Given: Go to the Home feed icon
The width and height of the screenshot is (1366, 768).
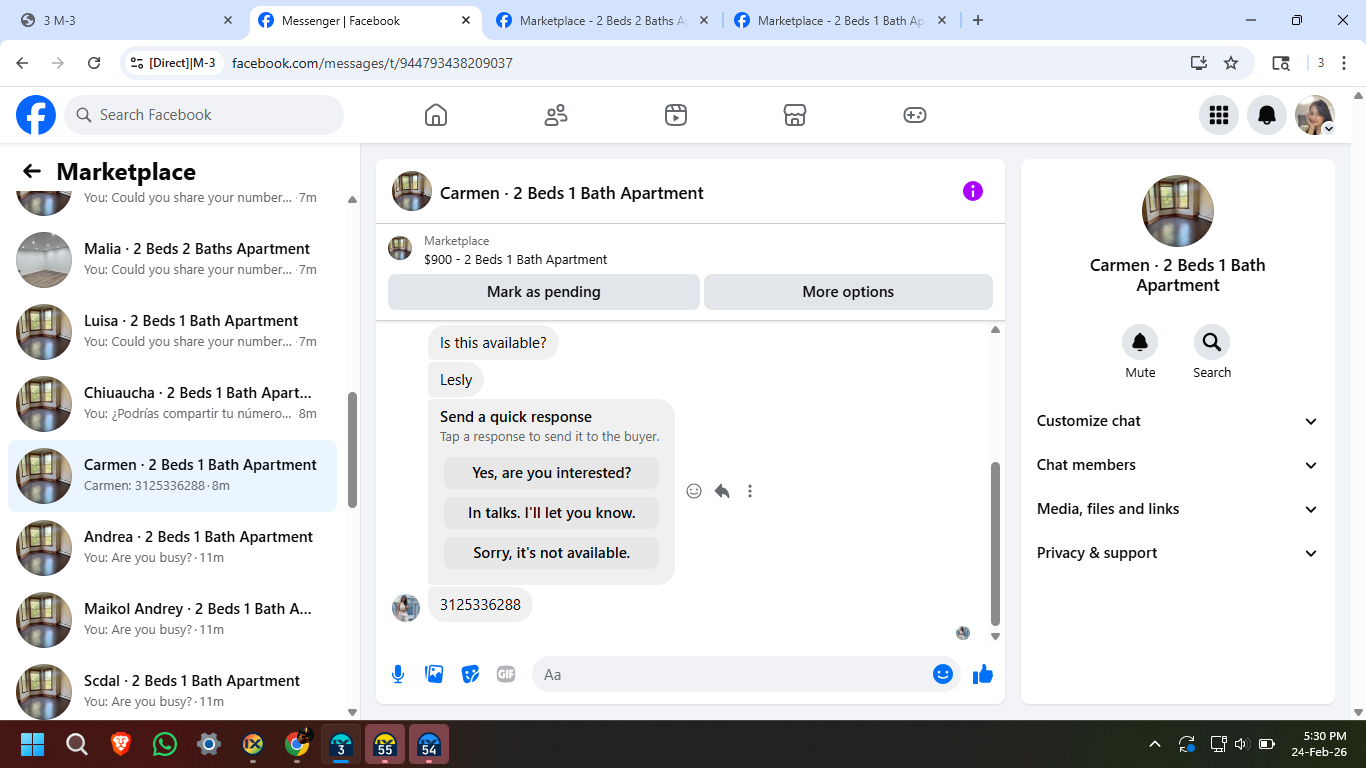Looking at the screenshot, I should tap(436, 115).
